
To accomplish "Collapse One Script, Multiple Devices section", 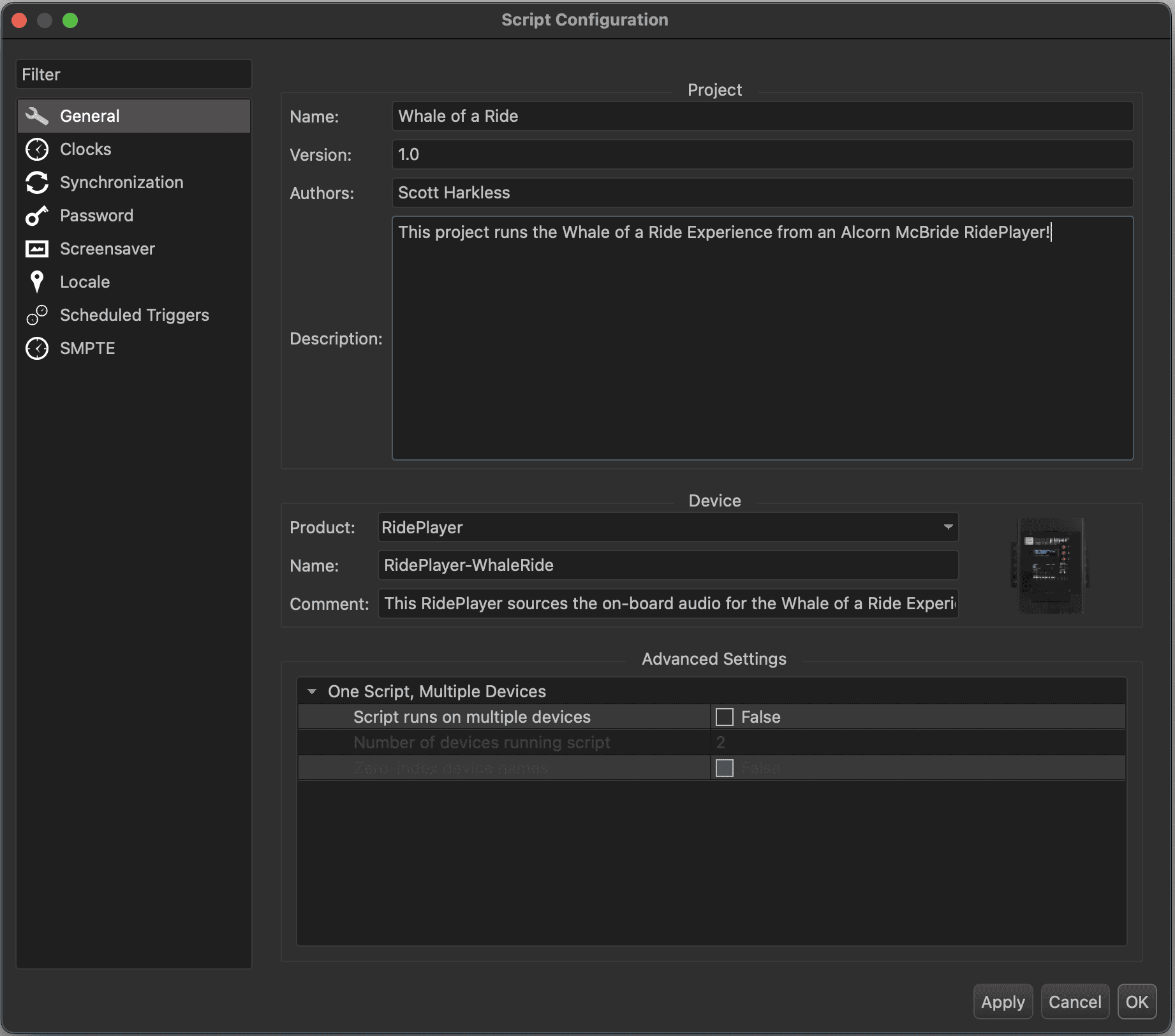I will click(x=312, y=692).
